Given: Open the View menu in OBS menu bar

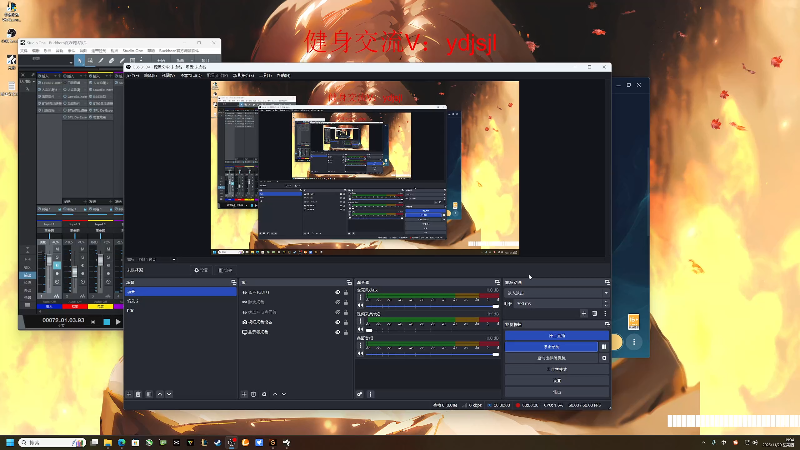Looking at the screenshot, I should (x=168, y=76).
